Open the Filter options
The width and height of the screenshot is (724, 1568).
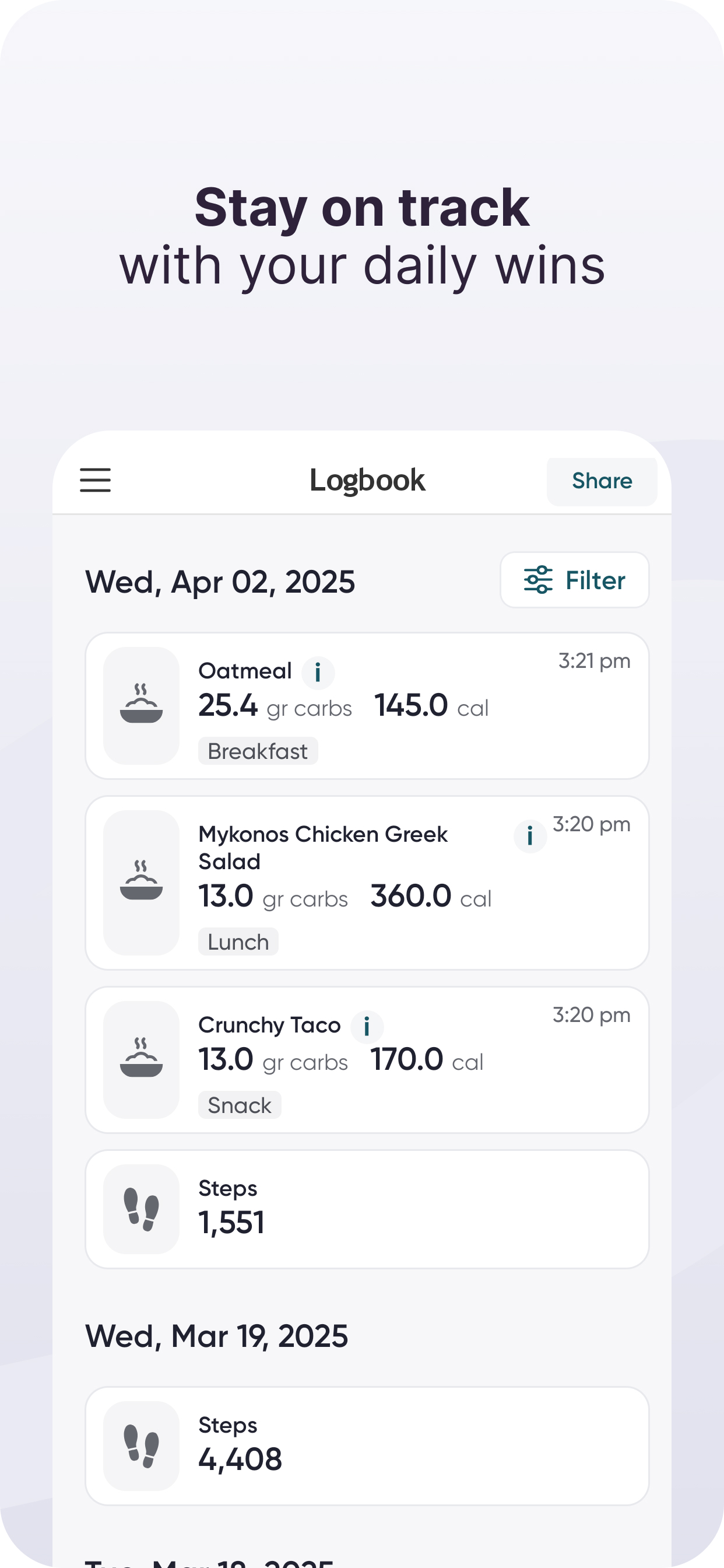click(x=574, y=580)
